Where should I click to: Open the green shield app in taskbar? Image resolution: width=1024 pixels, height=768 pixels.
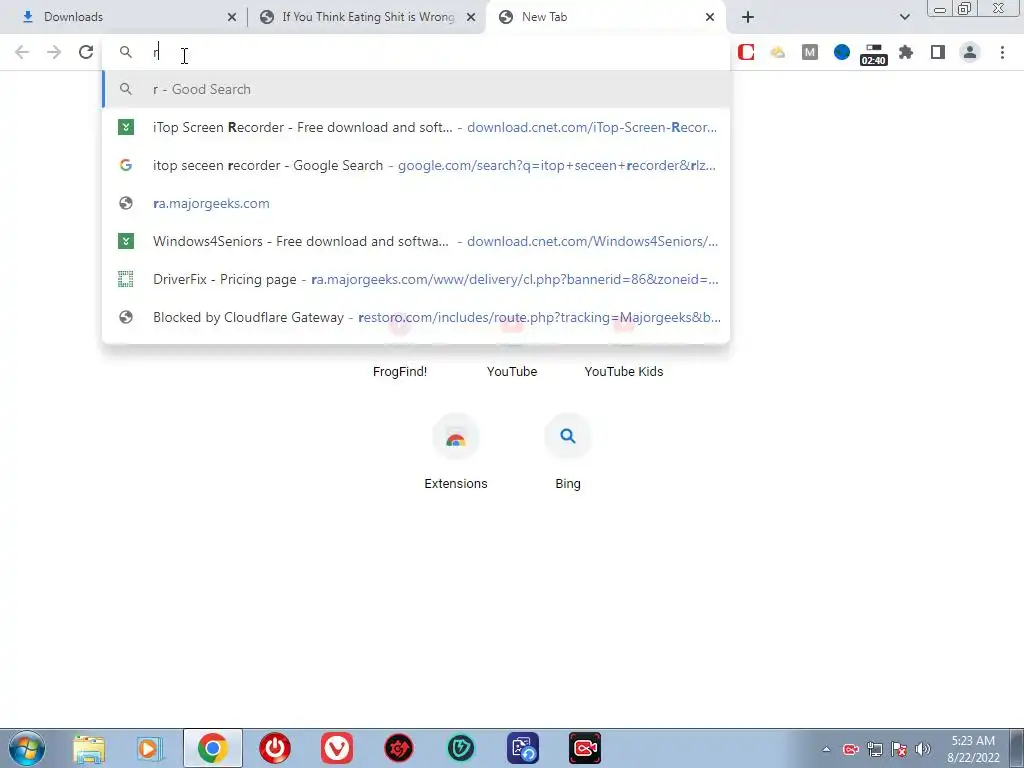coord(461,748)
